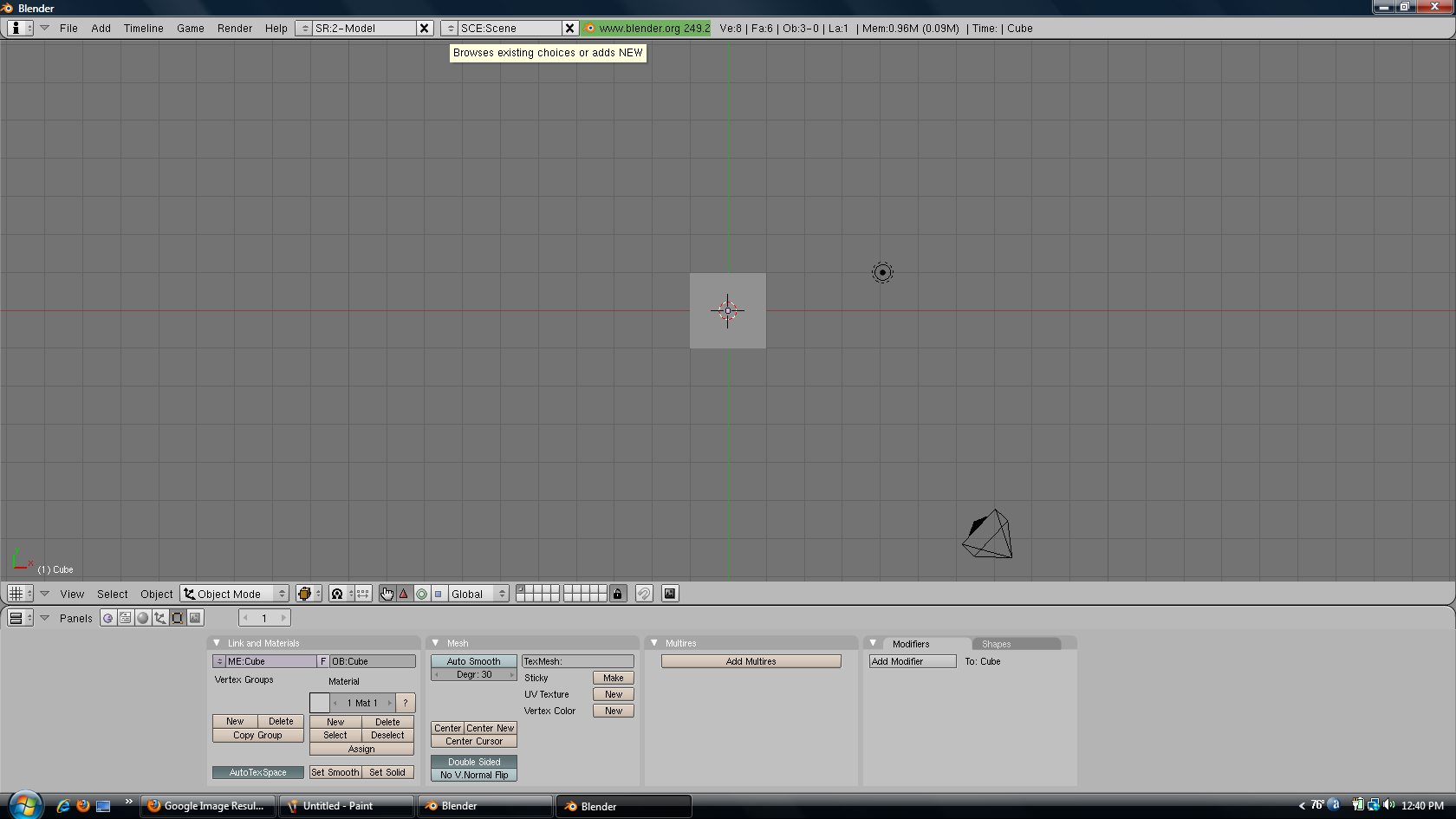
Task: Open the File menu
Action: click(x=68, y=28)
